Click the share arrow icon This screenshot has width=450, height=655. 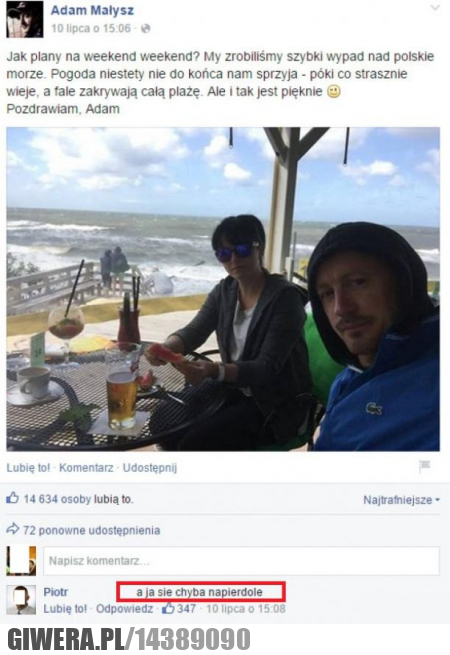(x=13, y=529)
